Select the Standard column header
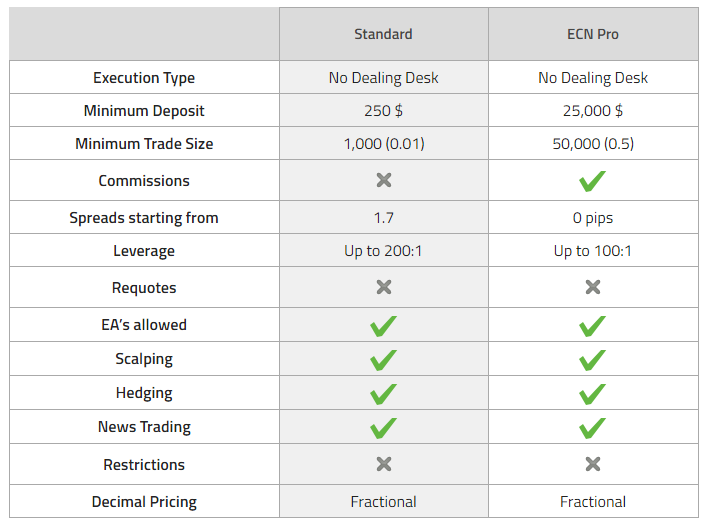The width and height of the screenshot is (709, 529). pos(383,34)
